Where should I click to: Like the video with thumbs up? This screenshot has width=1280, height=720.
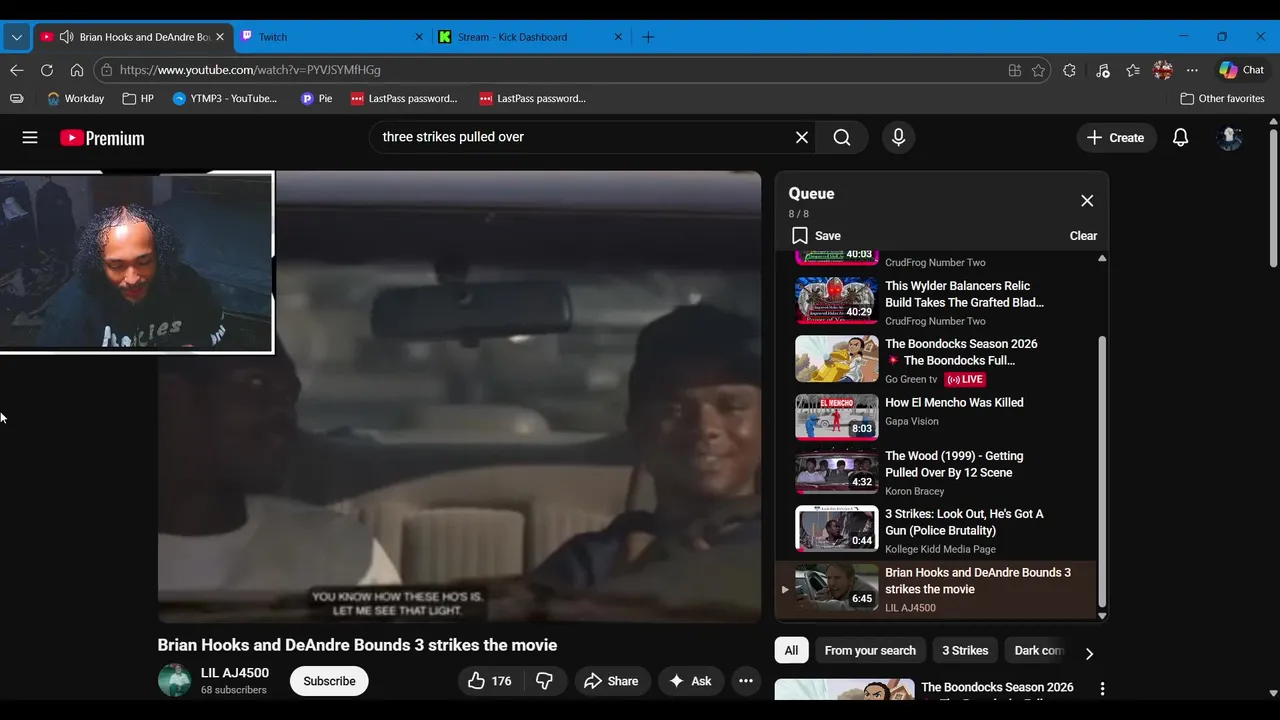click(489, 681)
